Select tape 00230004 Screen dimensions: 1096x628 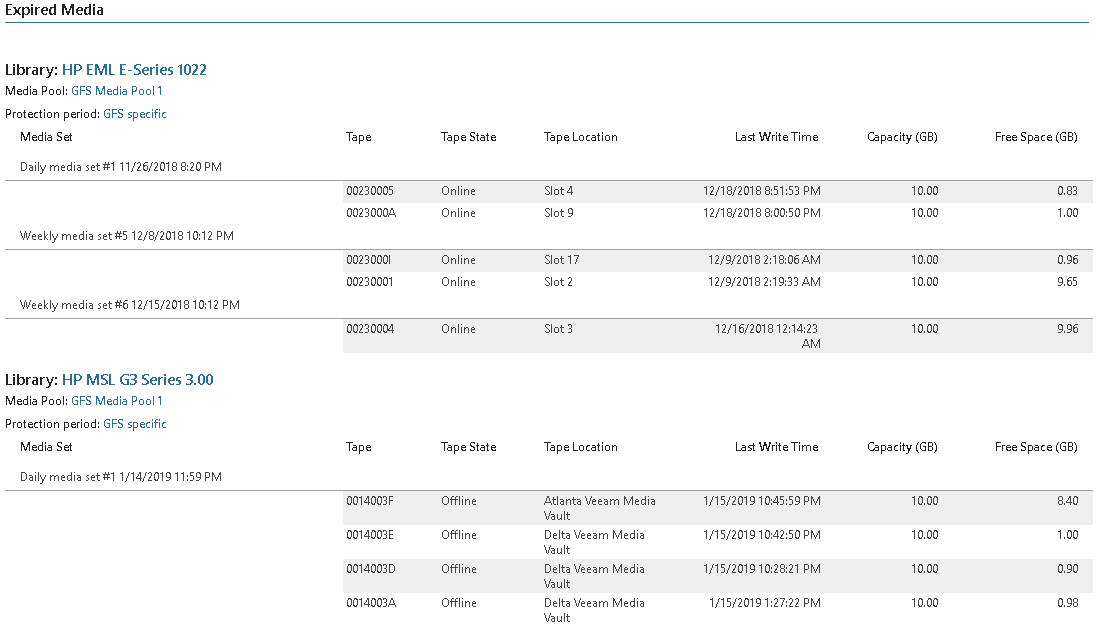[x=370, y=329]
